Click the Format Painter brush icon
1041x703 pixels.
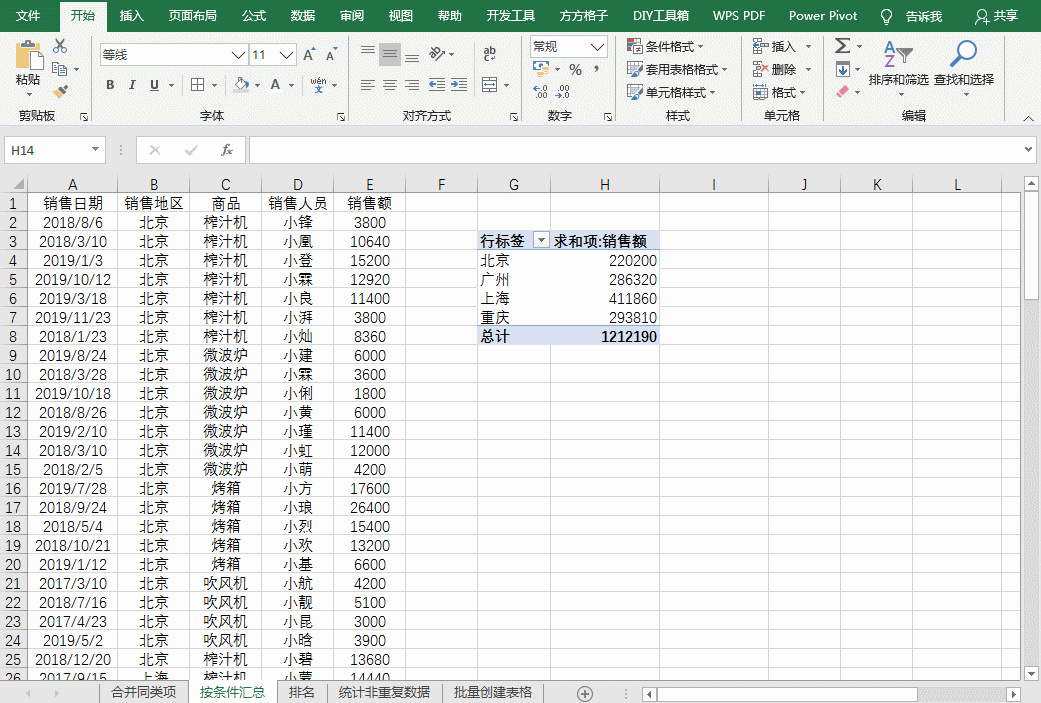point(60,91)
